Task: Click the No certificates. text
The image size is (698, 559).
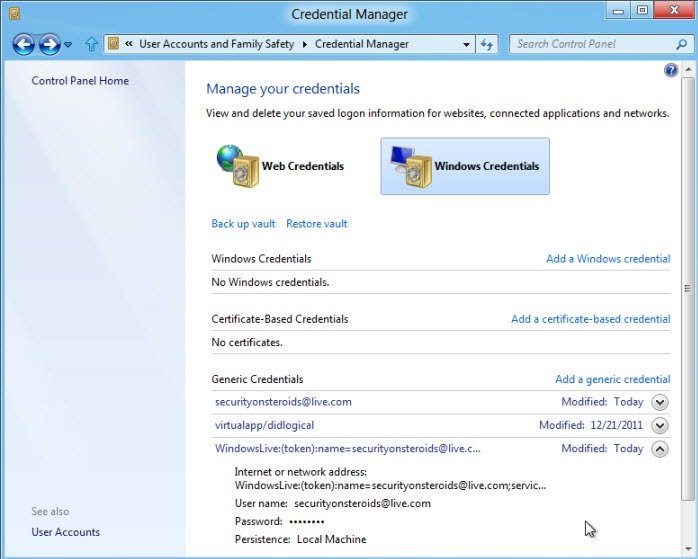Action: (247, 342)
